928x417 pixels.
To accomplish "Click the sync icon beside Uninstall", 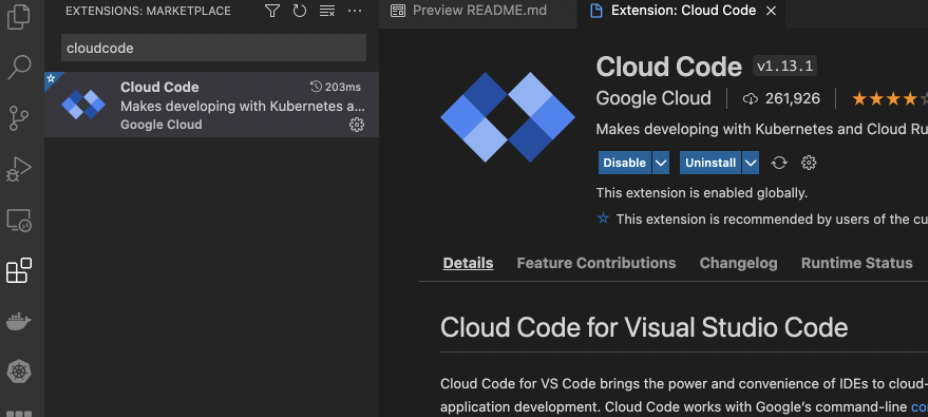I will click(779, 163).
